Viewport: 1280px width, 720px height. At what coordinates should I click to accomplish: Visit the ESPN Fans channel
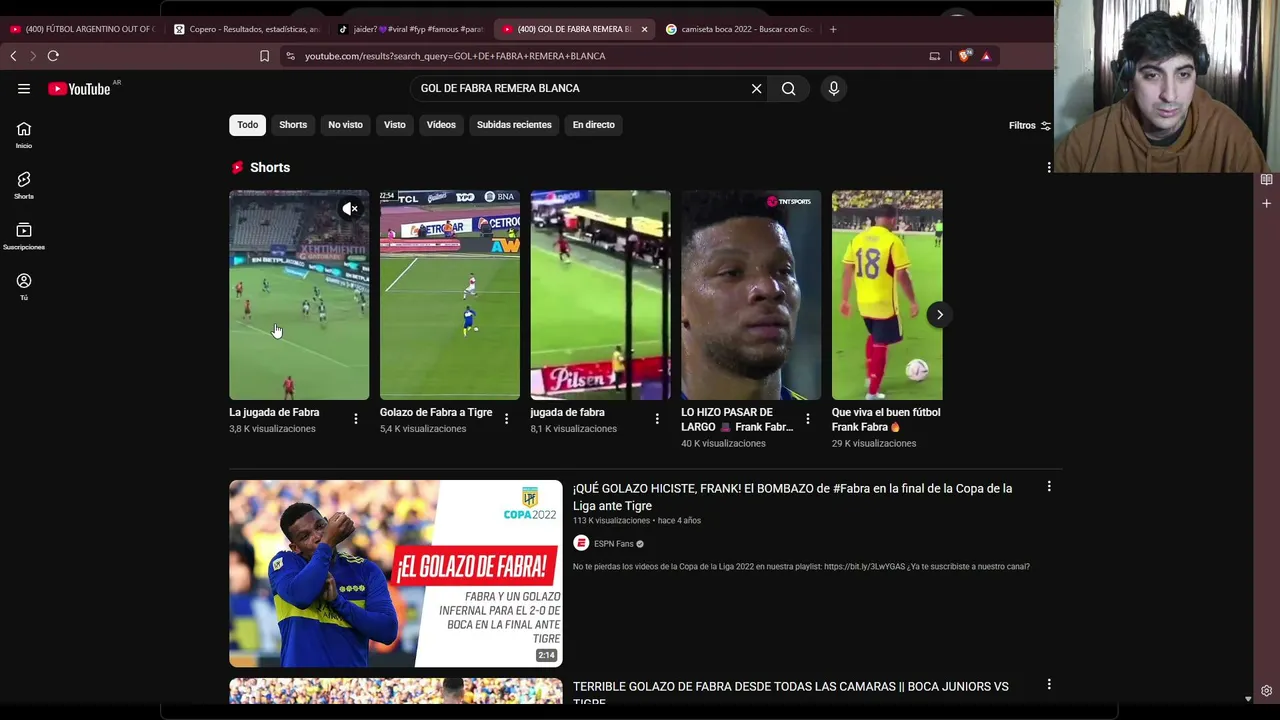[x=612, y=544]
